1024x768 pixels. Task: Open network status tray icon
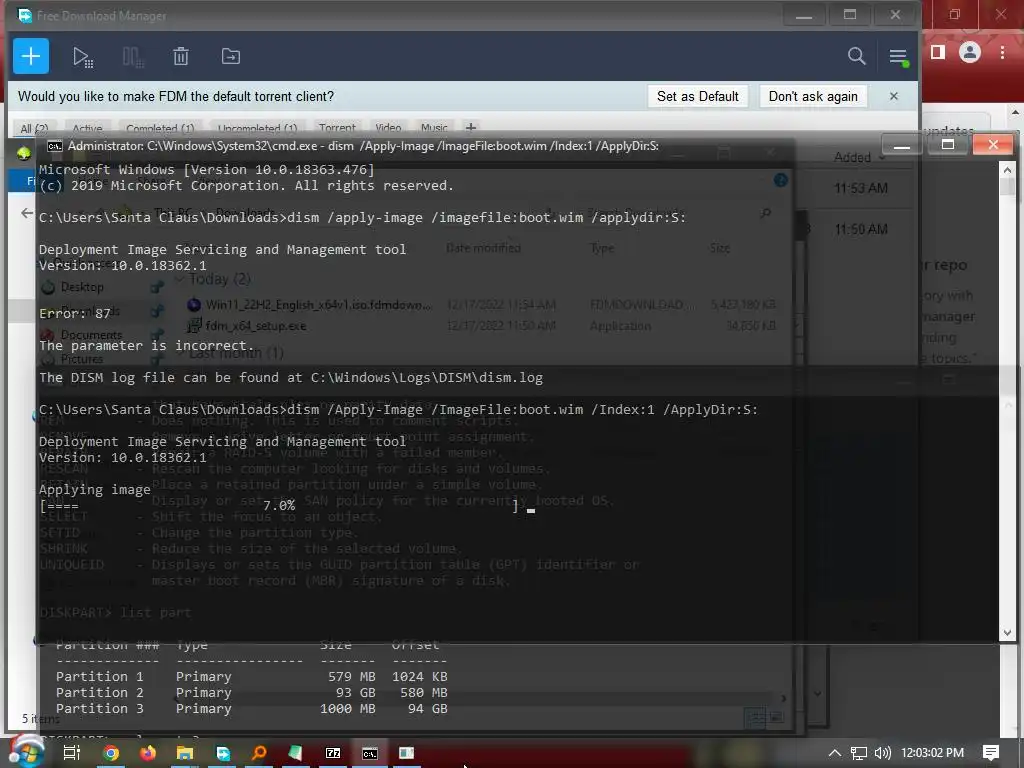(x=859, y=753)
